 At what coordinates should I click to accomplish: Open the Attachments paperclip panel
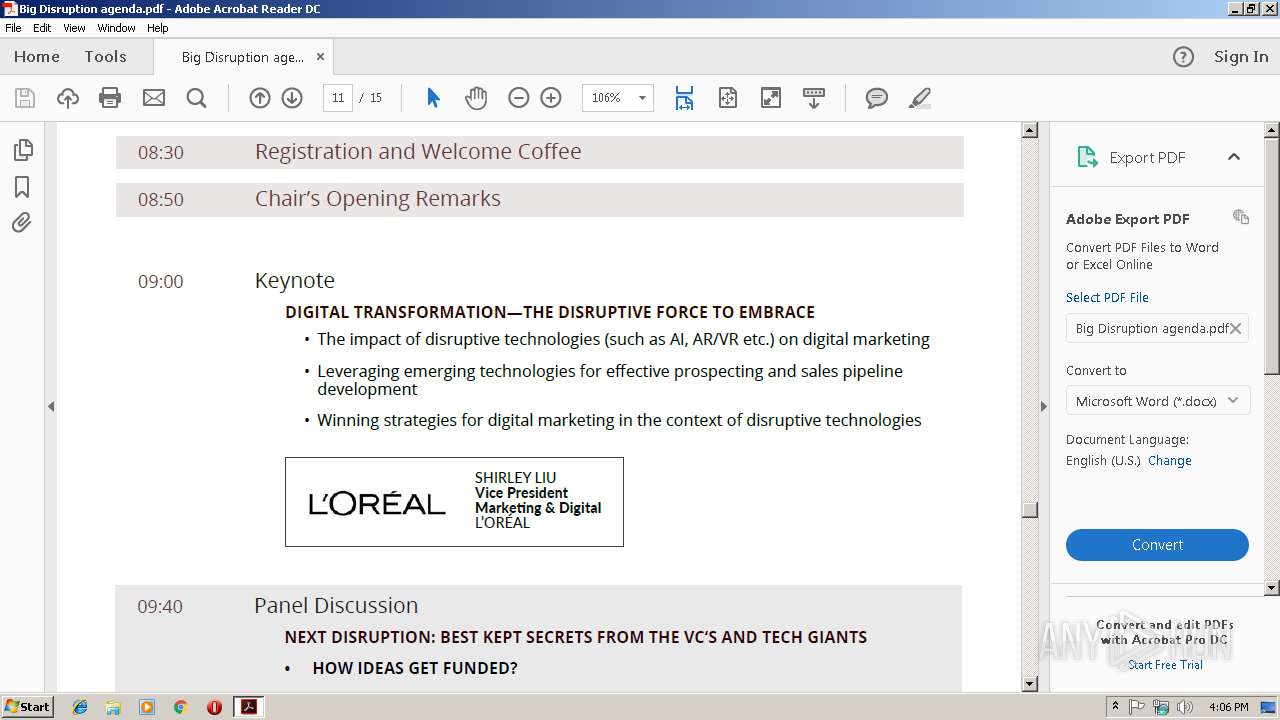22,223
